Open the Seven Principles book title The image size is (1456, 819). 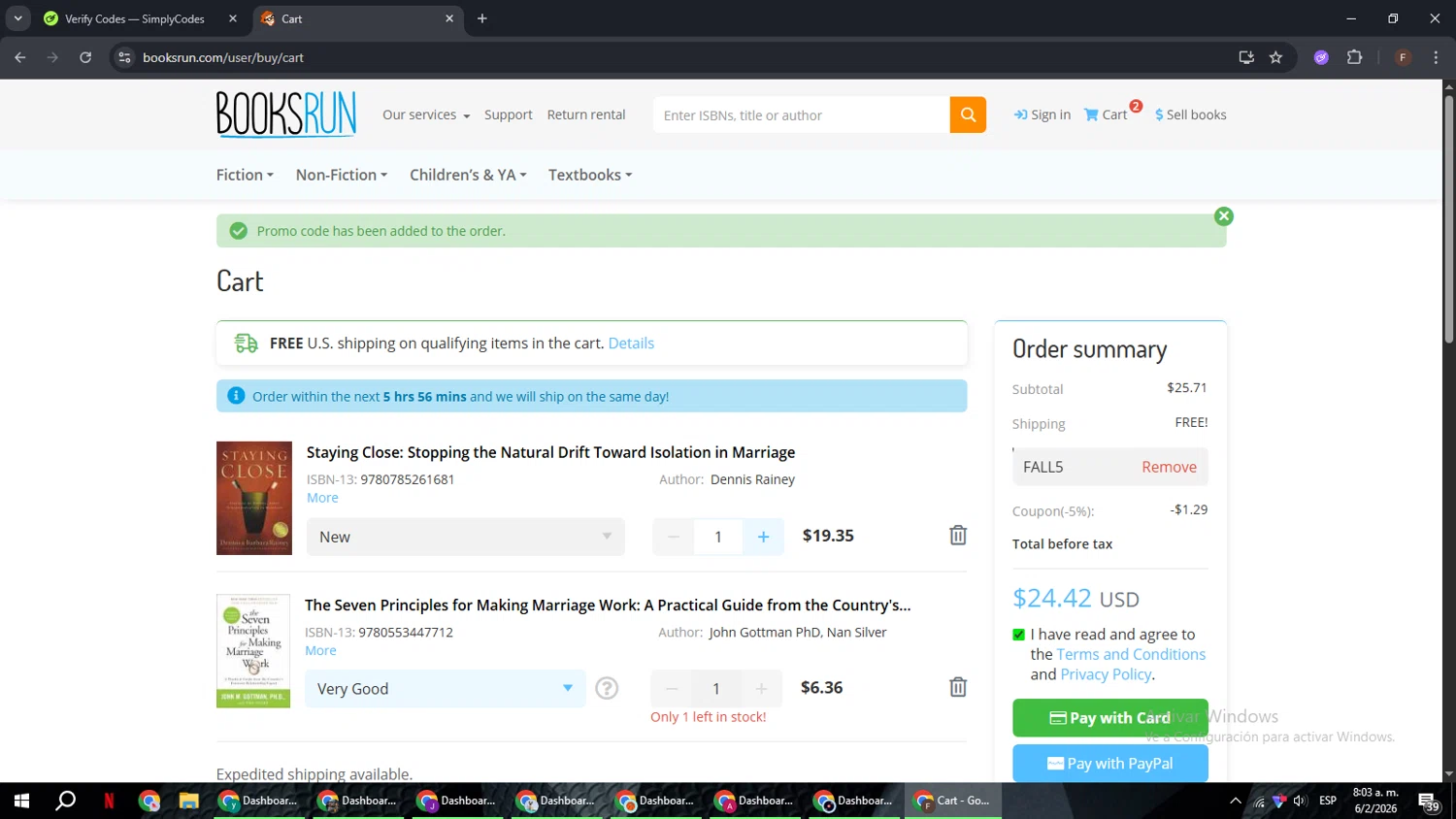608,605
